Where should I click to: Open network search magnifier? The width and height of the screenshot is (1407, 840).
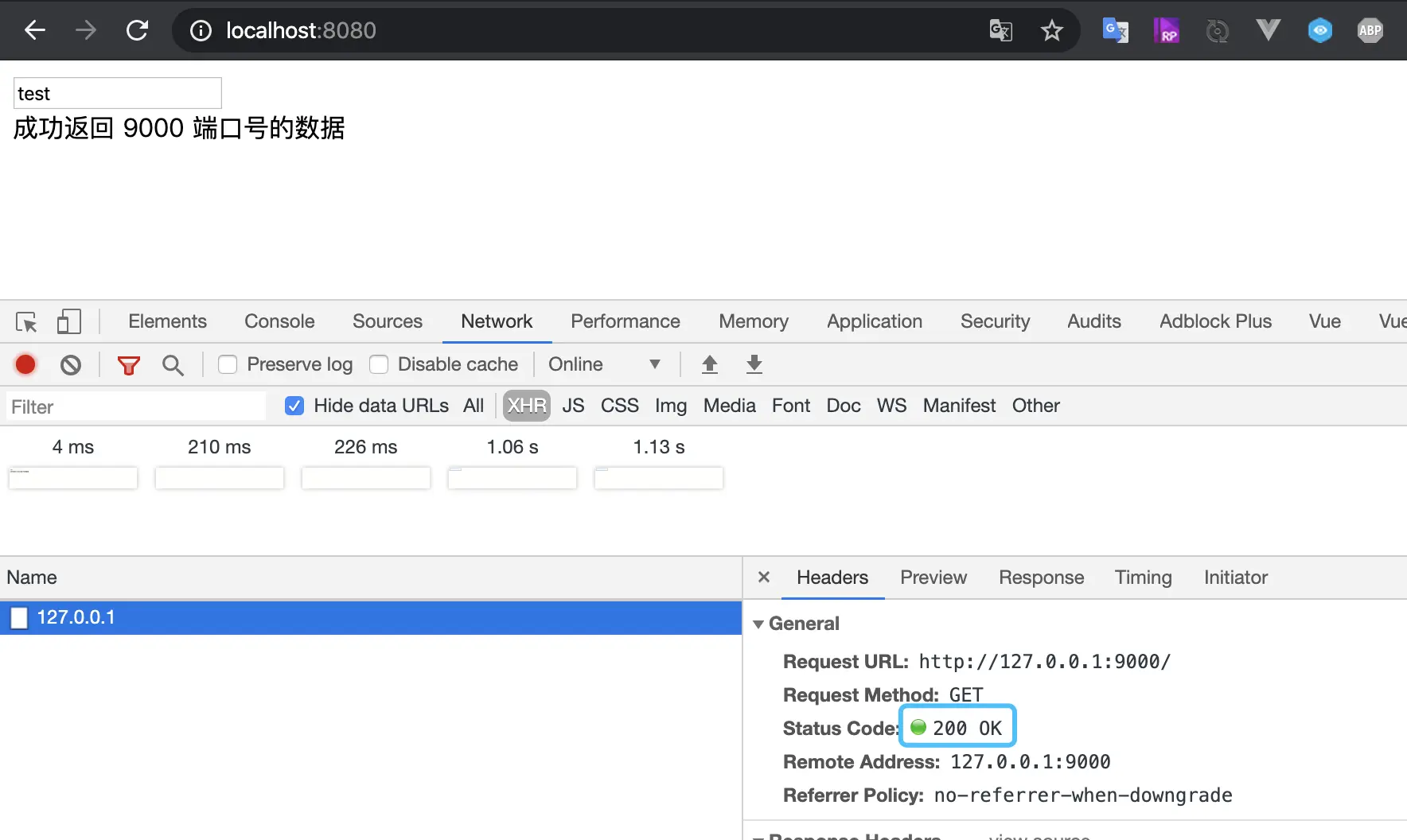173,365
